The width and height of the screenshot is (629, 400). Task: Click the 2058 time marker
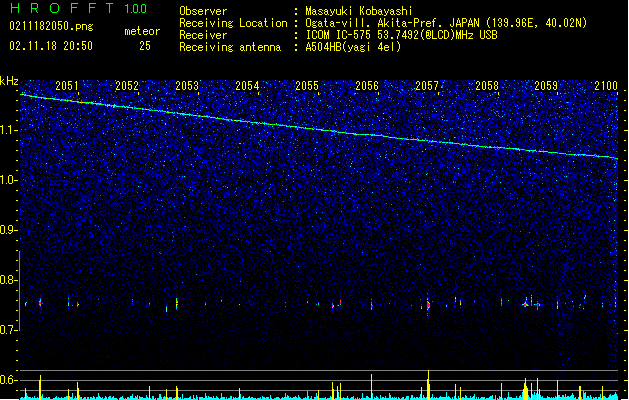pos(487,86)
